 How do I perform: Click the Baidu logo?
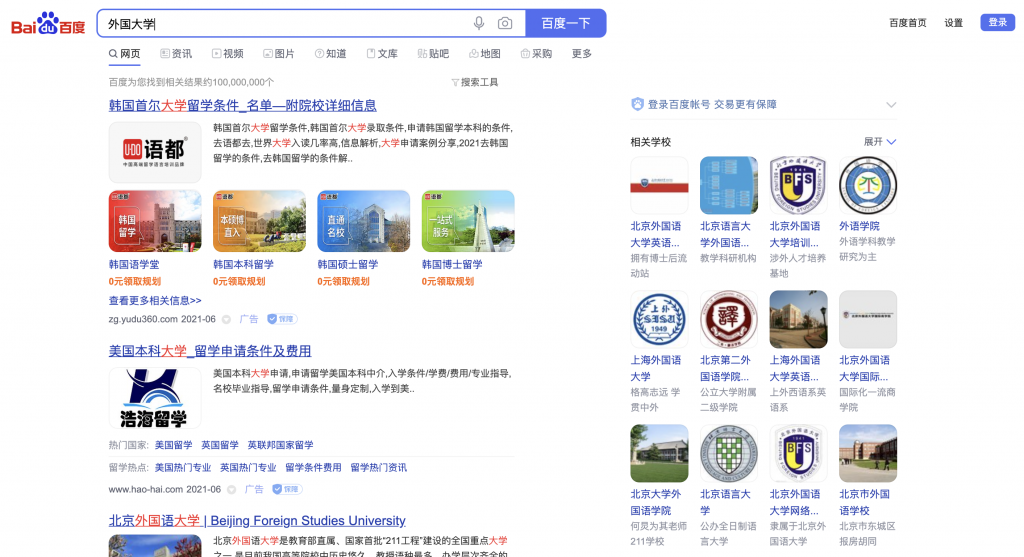[48, 24]
